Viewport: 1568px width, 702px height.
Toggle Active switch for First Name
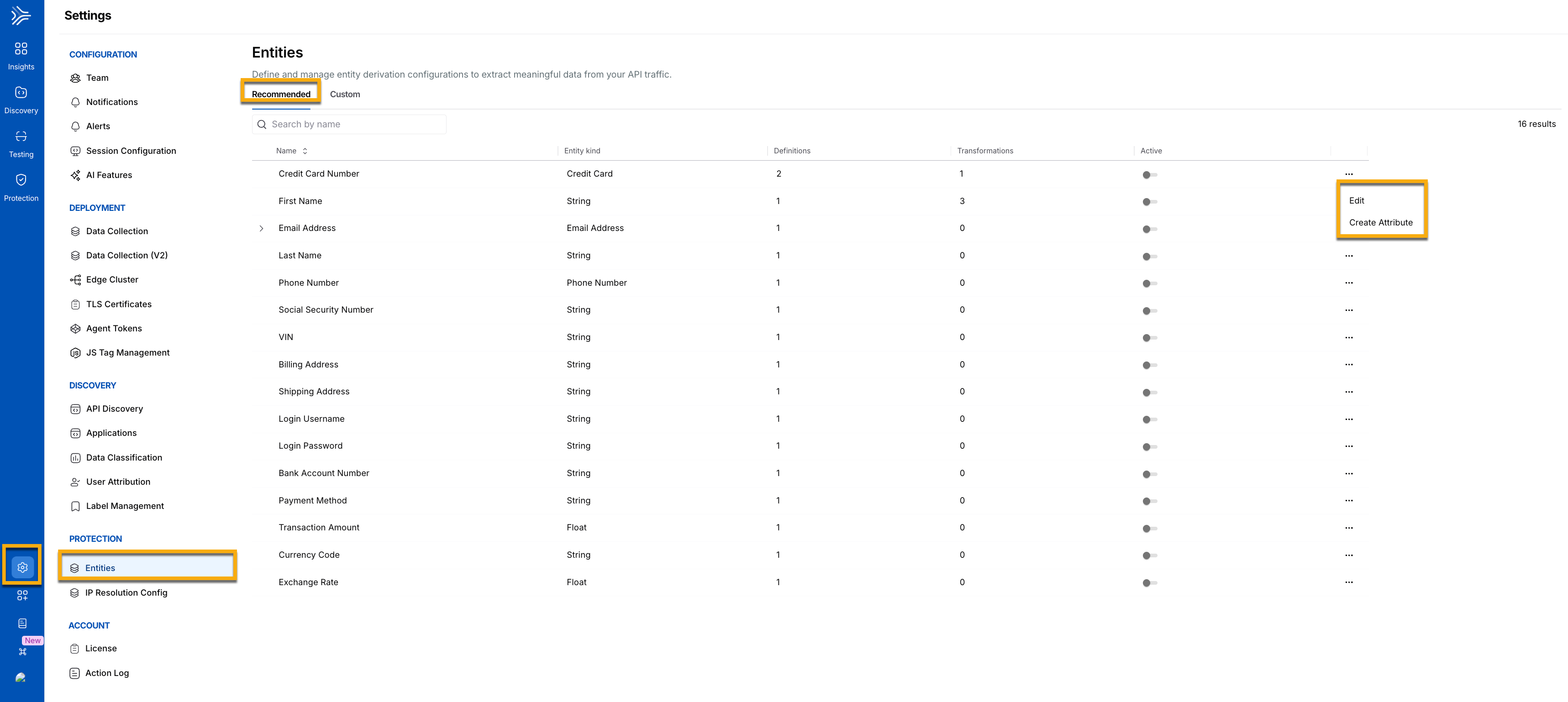point(1149,202)
